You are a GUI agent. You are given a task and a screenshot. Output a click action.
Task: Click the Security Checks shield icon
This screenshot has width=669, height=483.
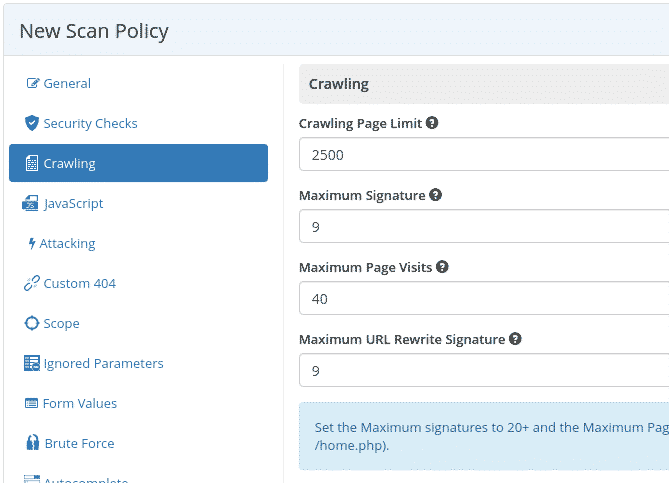pos(32,124)
